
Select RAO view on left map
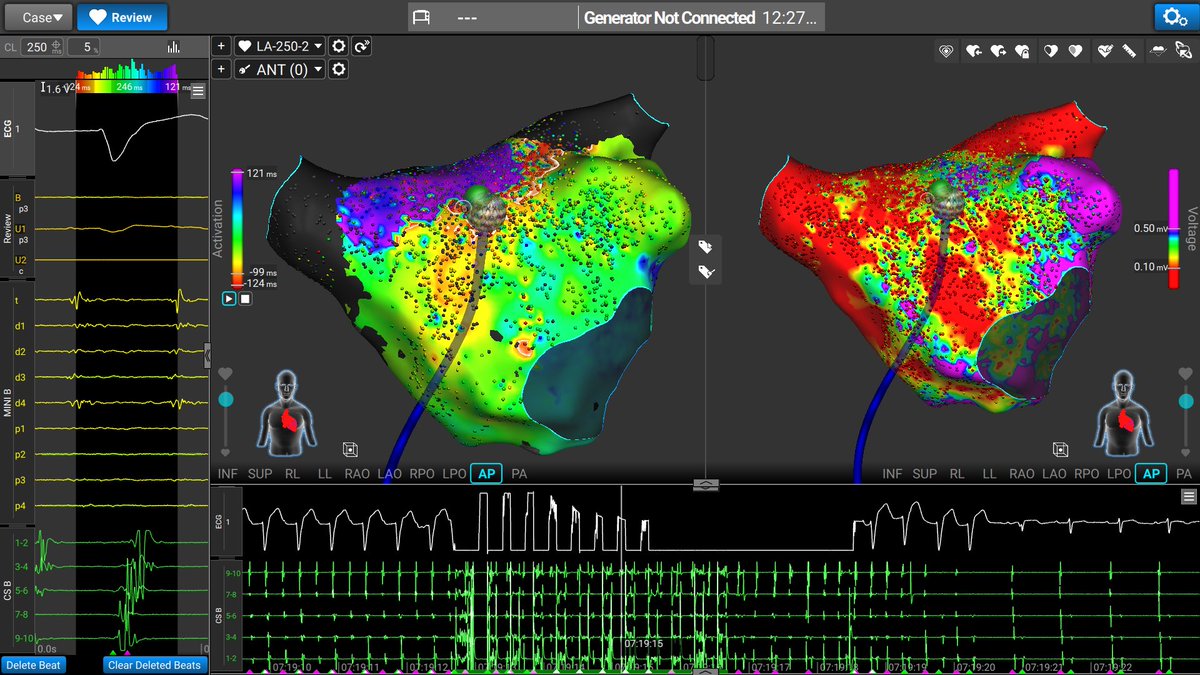356,473
